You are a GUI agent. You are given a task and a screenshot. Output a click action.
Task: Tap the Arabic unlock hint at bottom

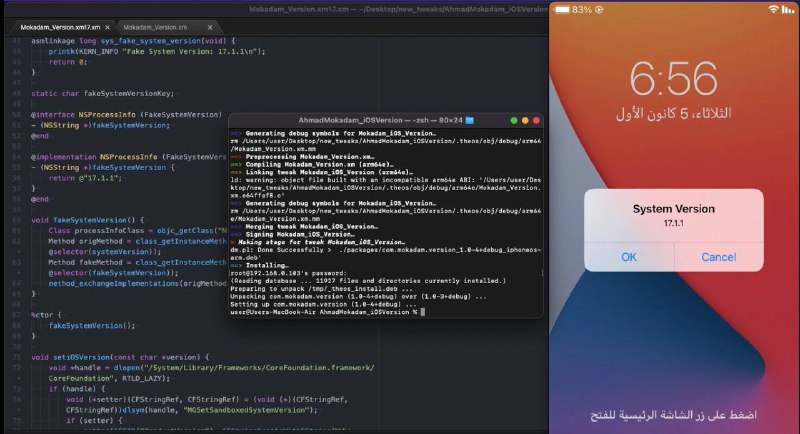coord(673,415)
